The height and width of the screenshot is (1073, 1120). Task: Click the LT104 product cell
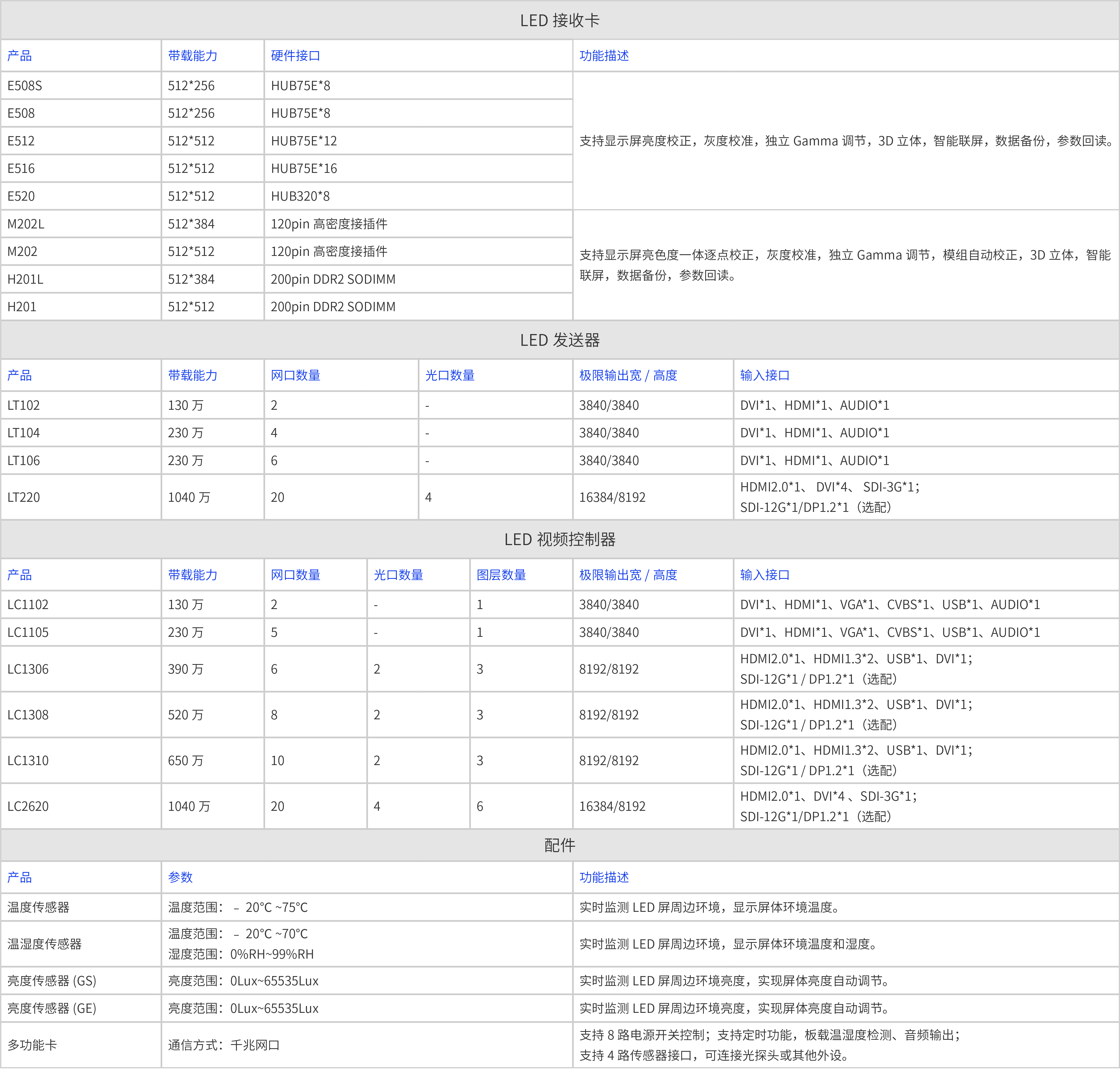pos(81,433)
